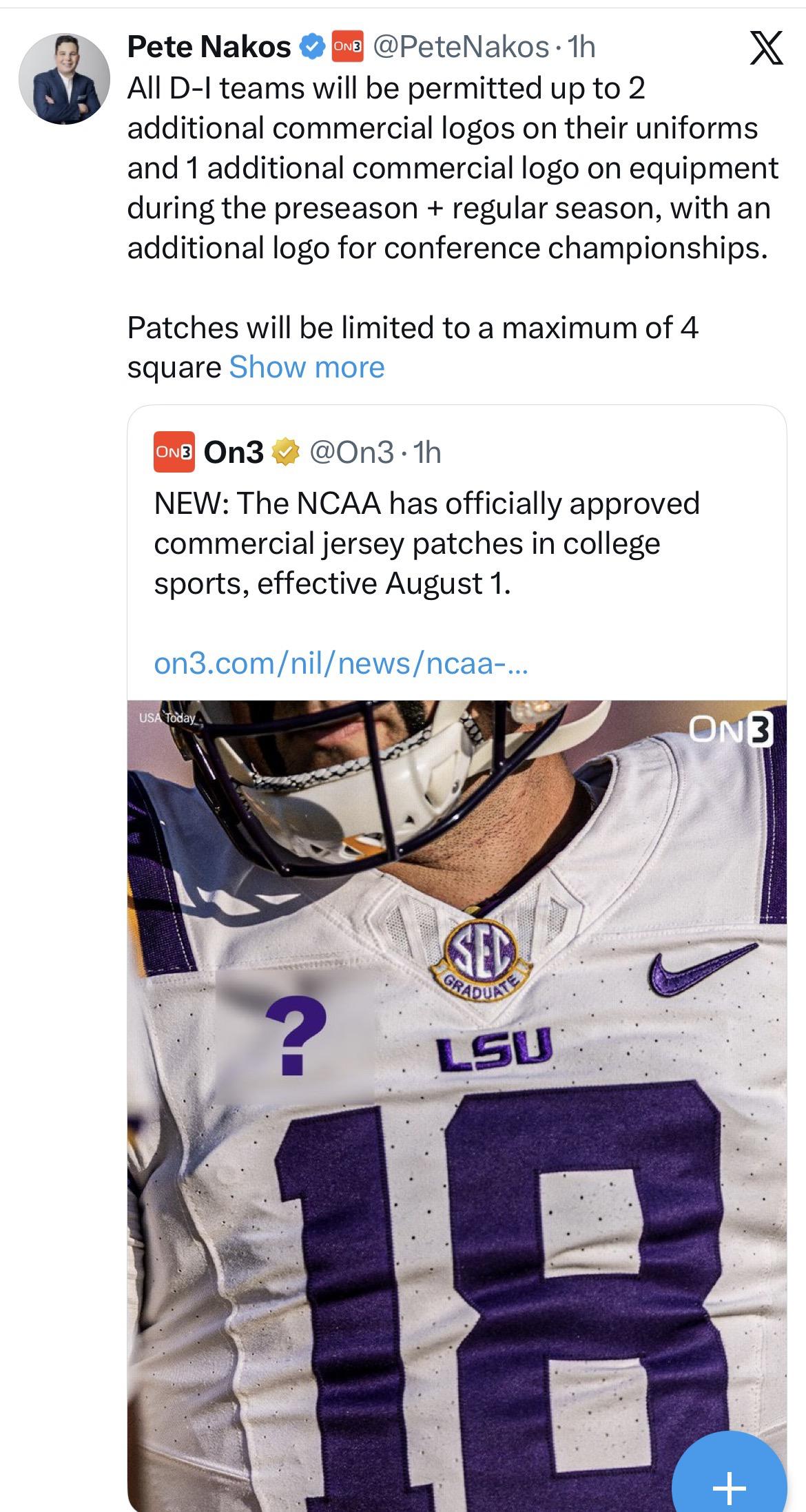Click the On3 watermark on the jersey photo
Image resolution: width=806 pixels, height=1512 pixels.
tap(732, 729)
